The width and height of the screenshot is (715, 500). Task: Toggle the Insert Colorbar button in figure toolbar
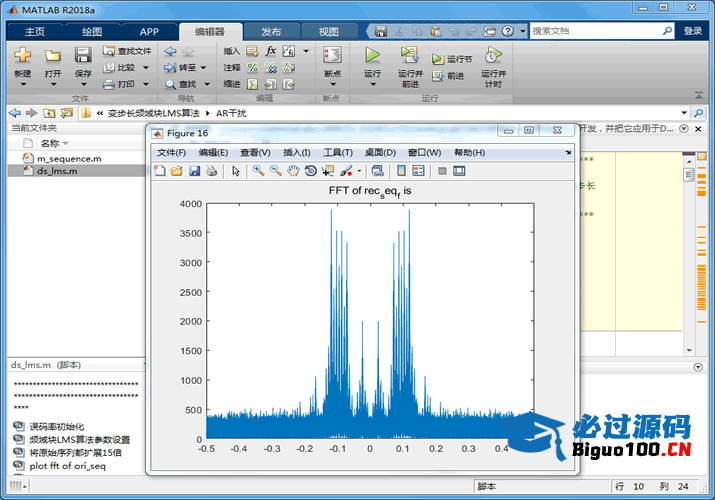[401, 171]
